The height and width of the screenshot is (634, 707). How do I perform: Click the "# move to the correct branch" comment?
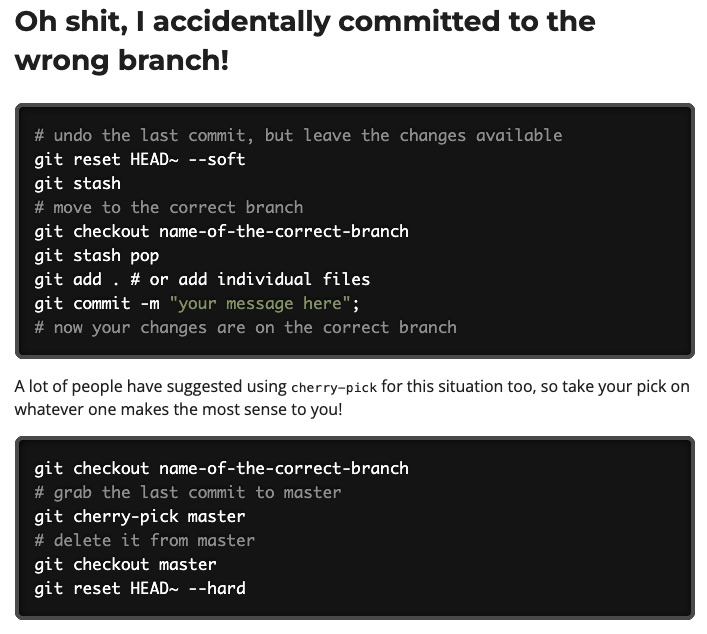(x=169, y=207)
